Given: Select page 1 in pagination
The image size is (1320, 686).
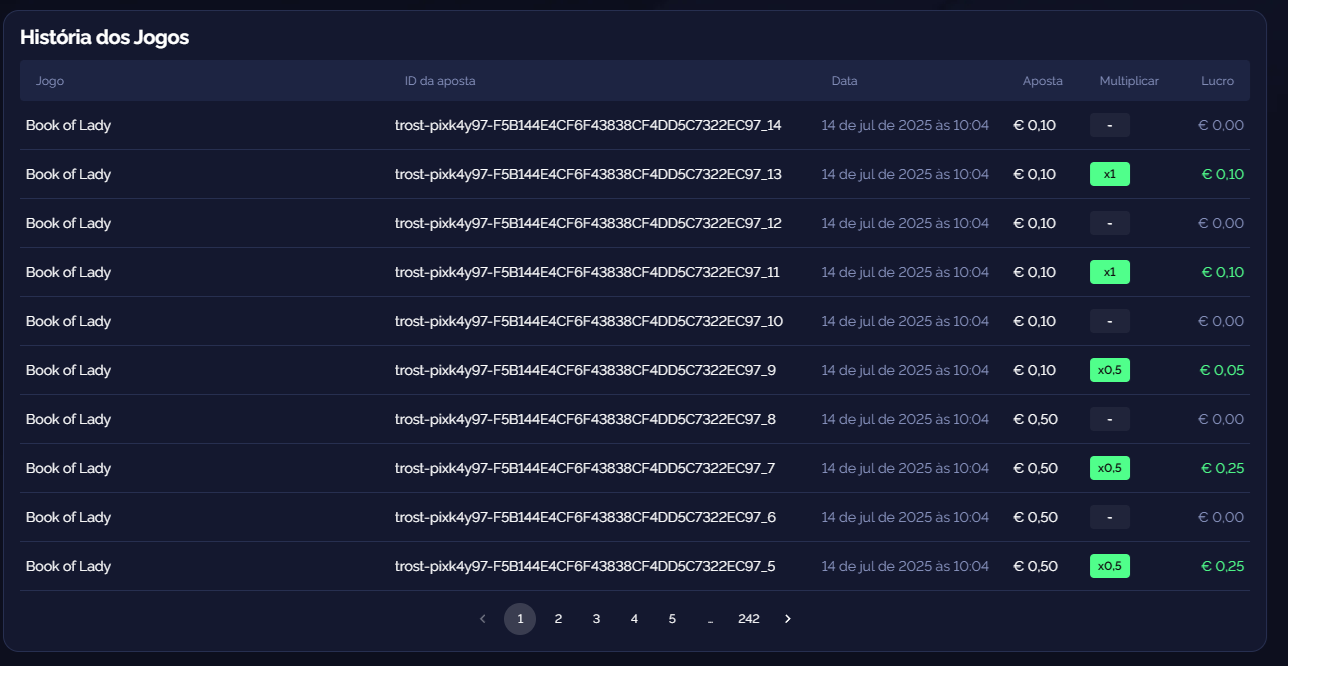Looking at the screenshot, I should (520, 619).
